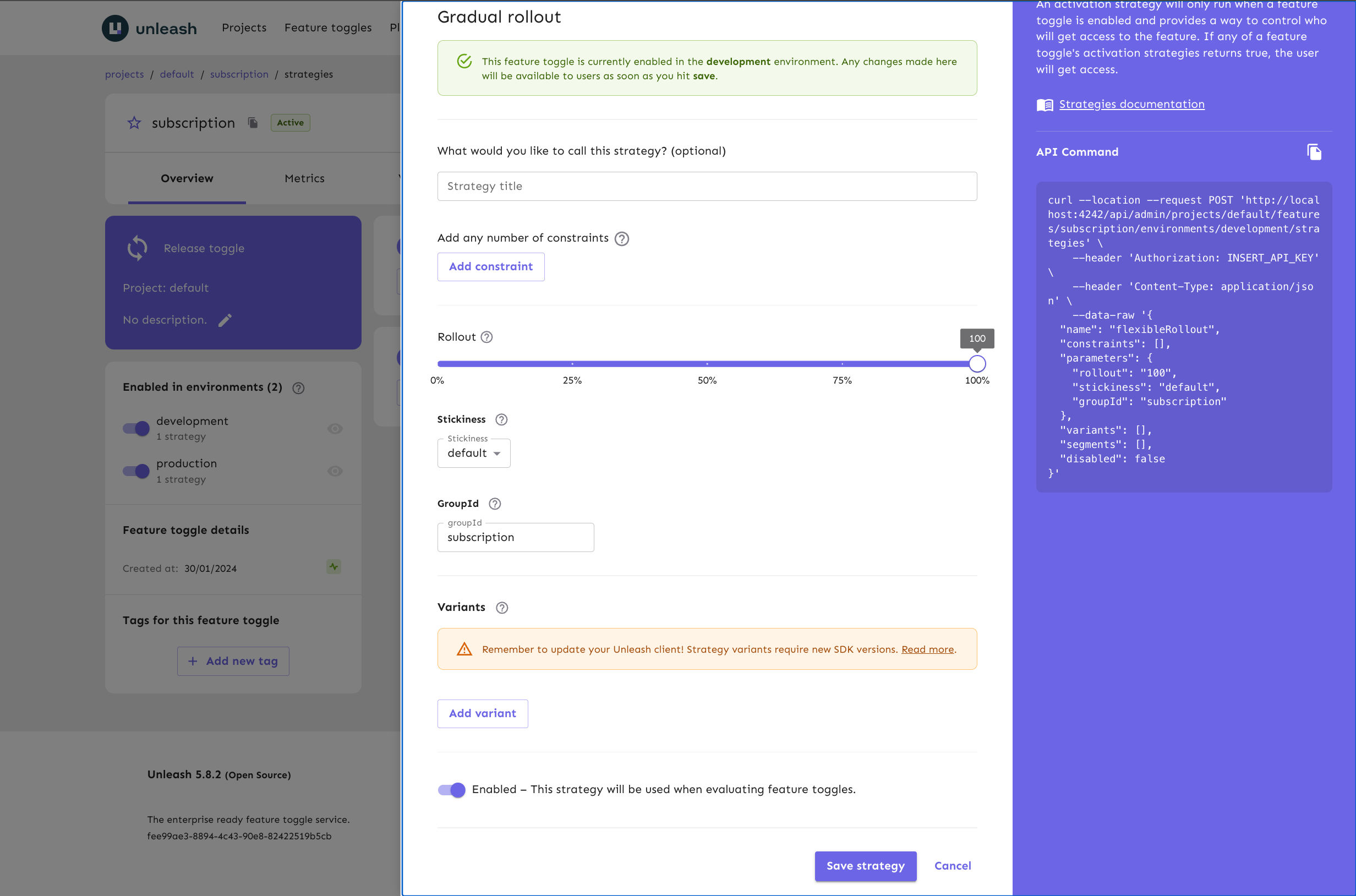Switch to the Metrics tab

click(x=302, y=178)
